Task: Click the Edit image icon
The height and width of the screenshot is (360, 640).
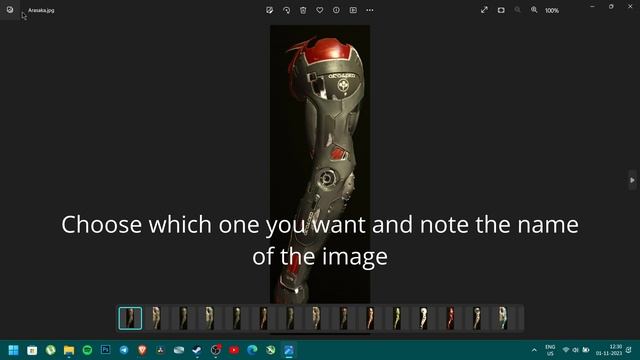Action: click(269, 10)
